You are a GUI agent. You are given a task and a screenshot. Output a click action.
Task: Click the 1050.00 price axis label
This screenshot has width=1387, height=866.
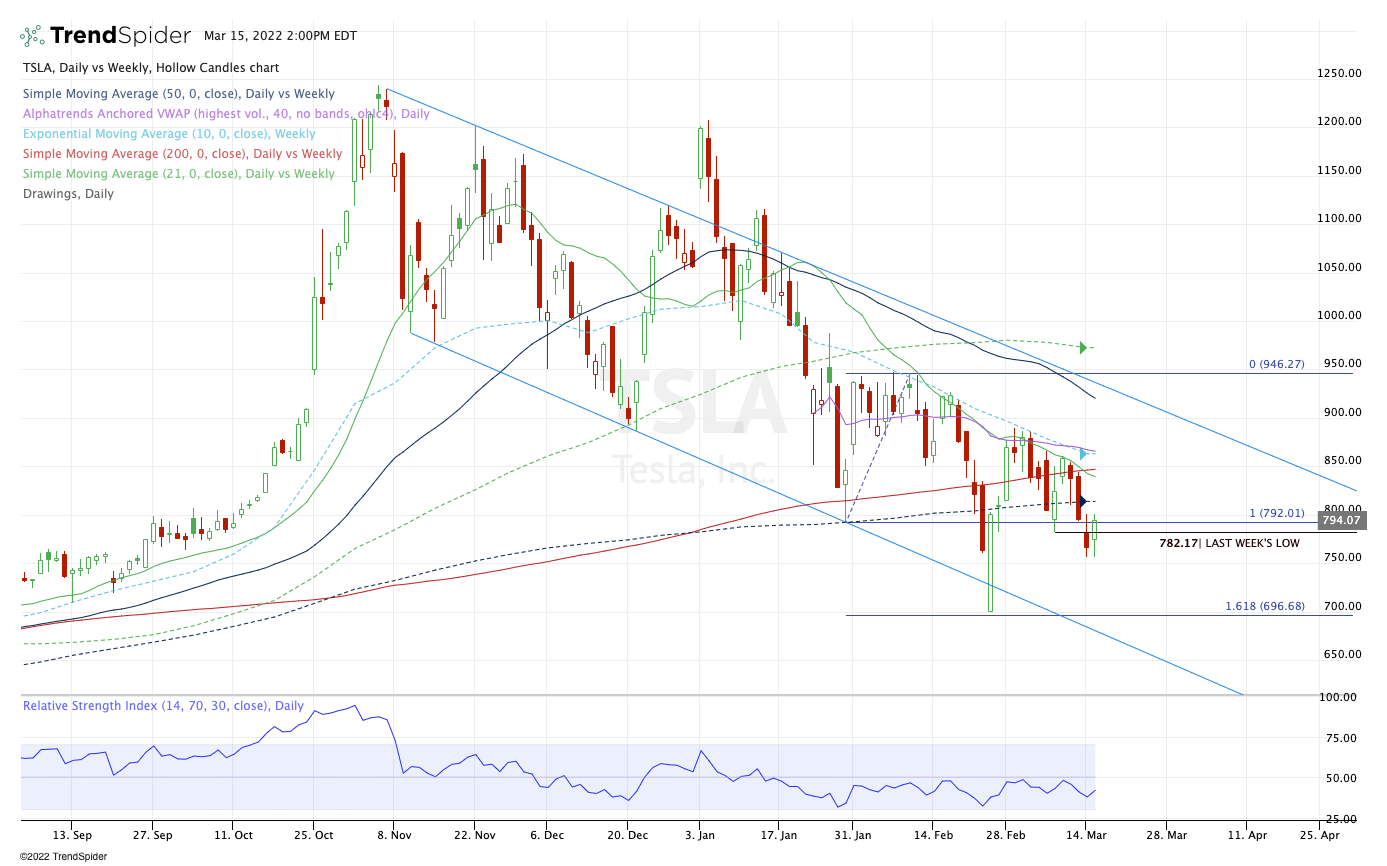(1339, 267)
